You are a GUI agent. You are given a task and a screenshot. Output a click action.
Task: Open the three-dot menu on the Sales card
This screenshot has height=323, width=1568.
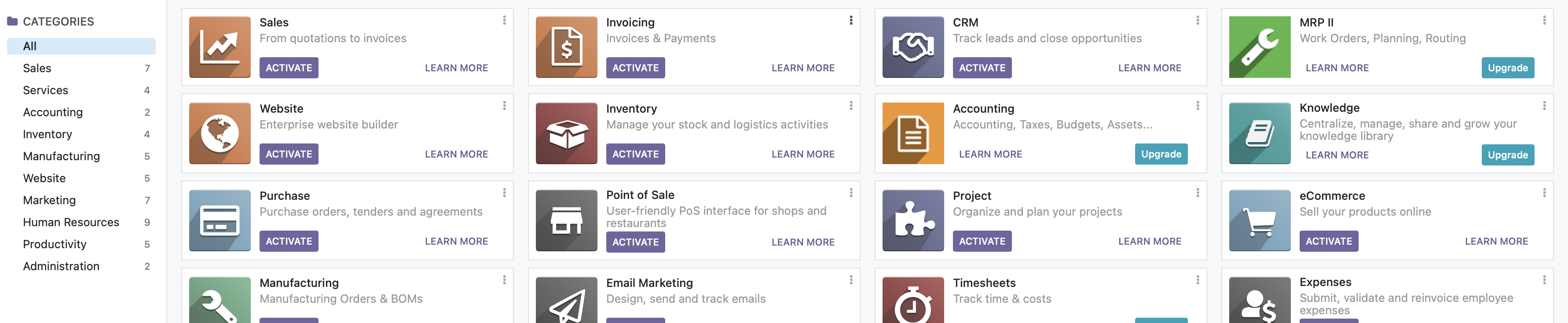click(x=505, y=20)
